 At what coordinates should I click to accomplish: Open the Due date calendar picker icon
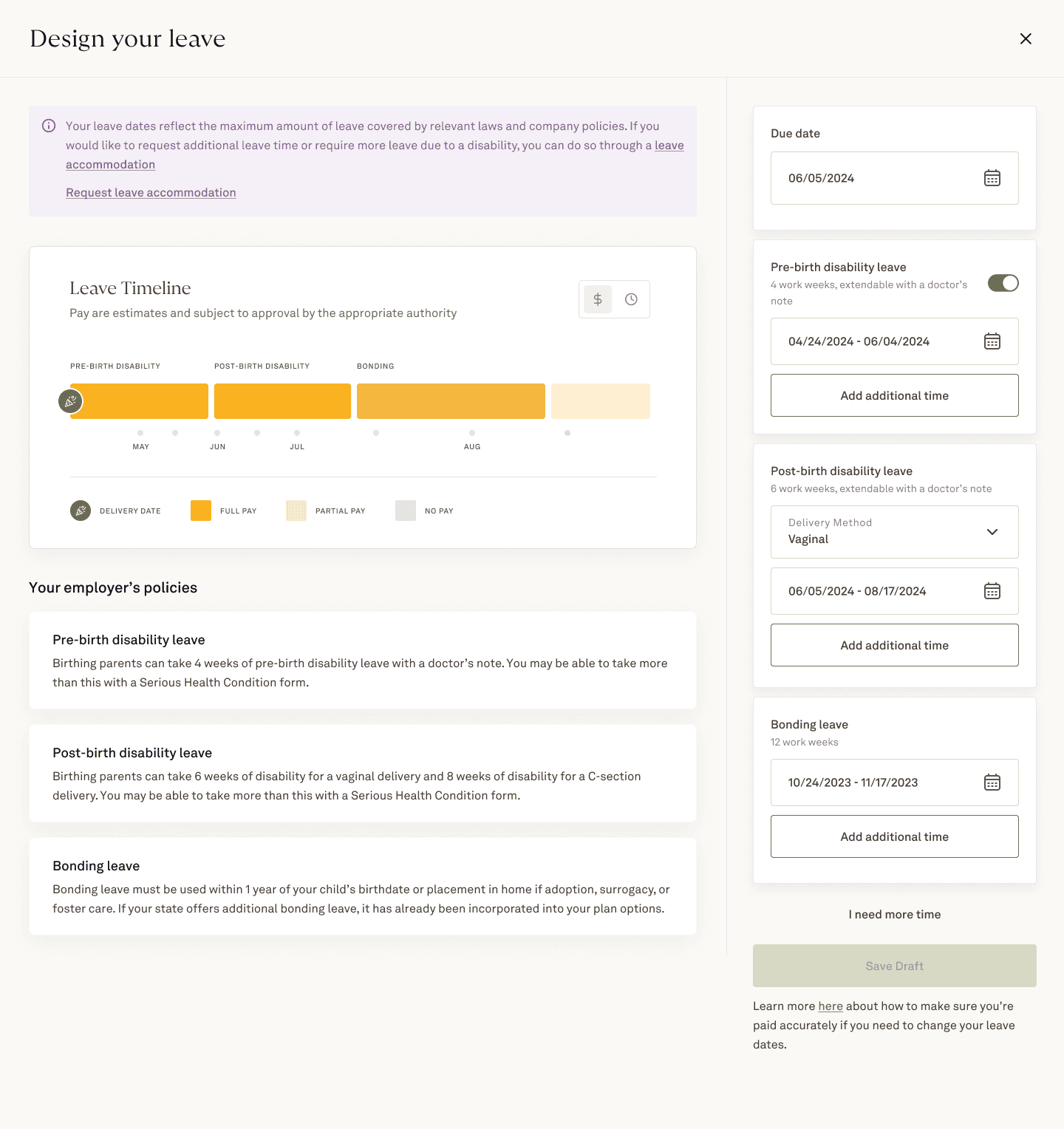pos(992,178)
